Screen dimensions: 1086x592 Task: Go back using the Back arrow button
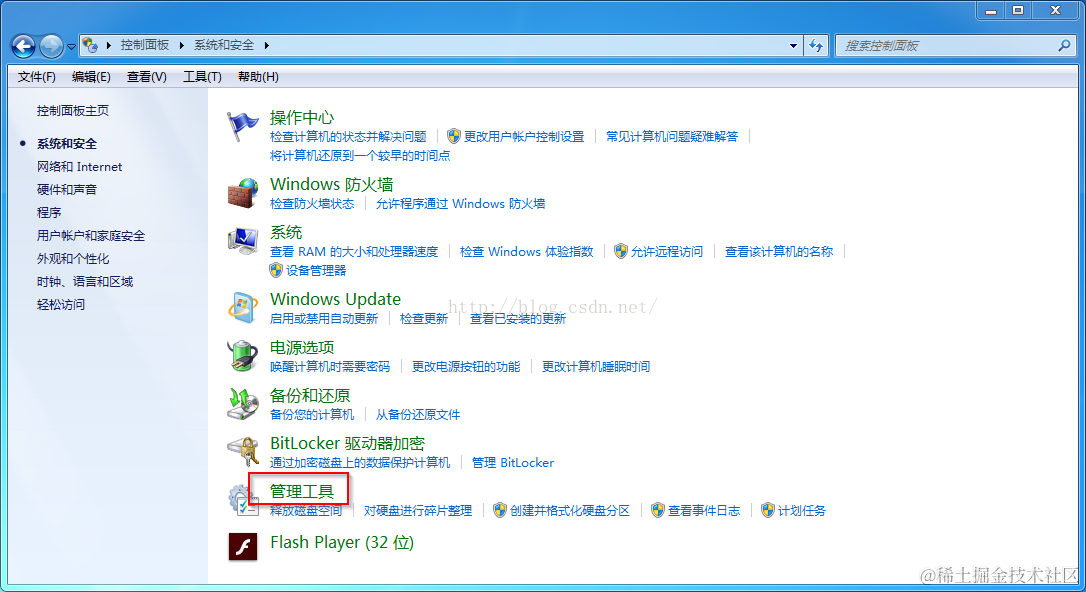(23, 46)
